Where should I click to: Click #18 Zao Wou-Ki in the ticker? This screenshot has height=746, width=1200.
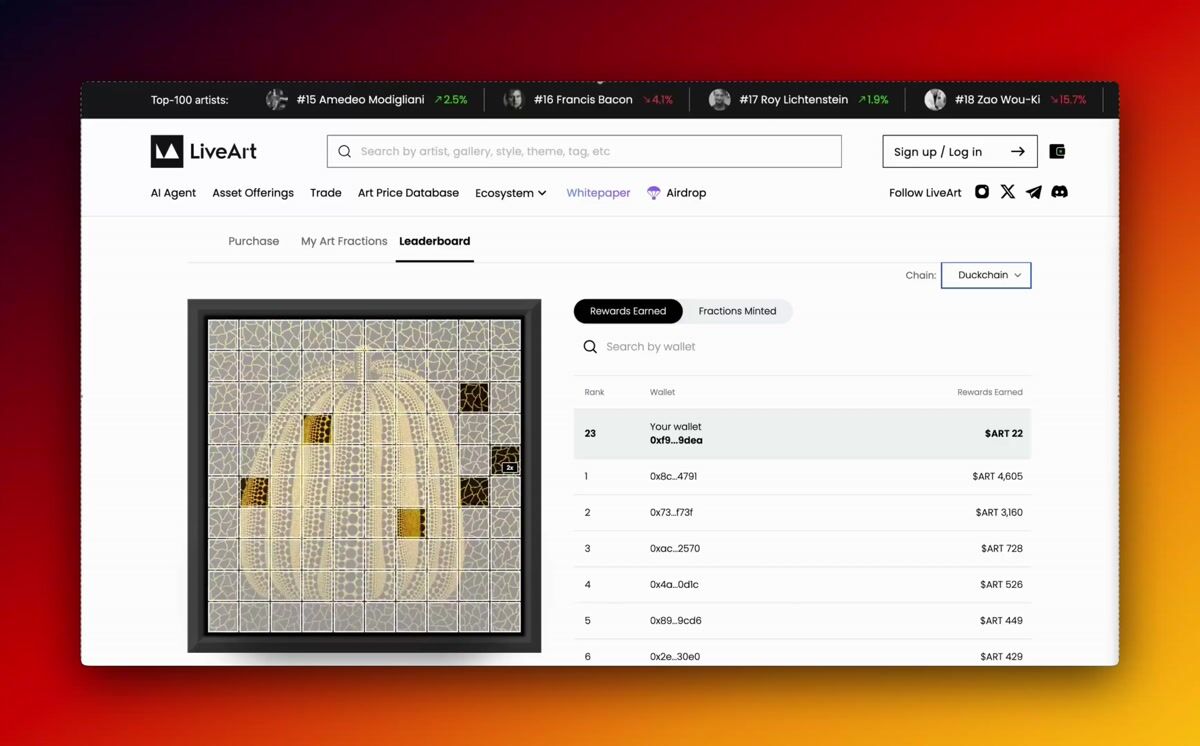[x=997, y=100]
